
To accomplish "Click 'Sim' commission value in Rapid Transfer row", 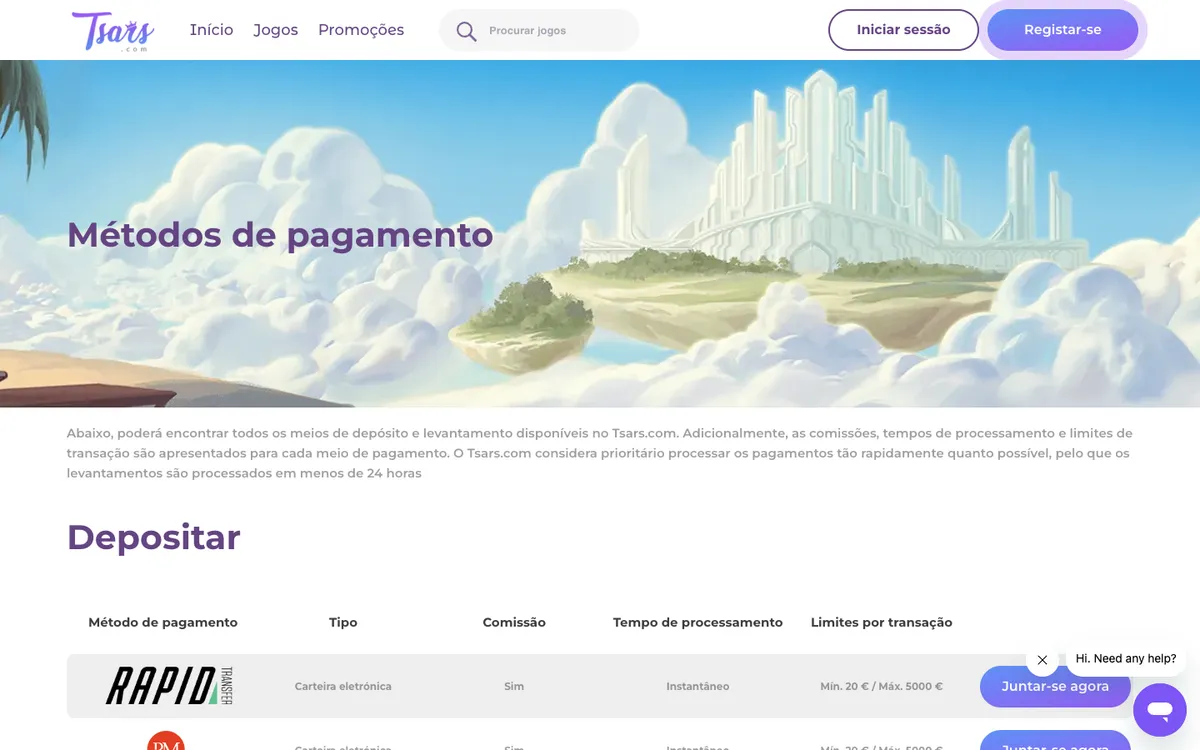I will [514, 687].
